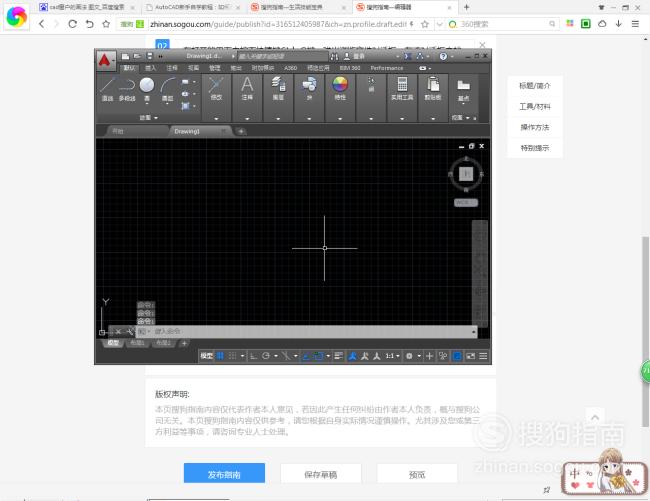The image size is (650, 501).
Task: Open the Properties (特性) color wheel panel
Action: tap(340, 89)
